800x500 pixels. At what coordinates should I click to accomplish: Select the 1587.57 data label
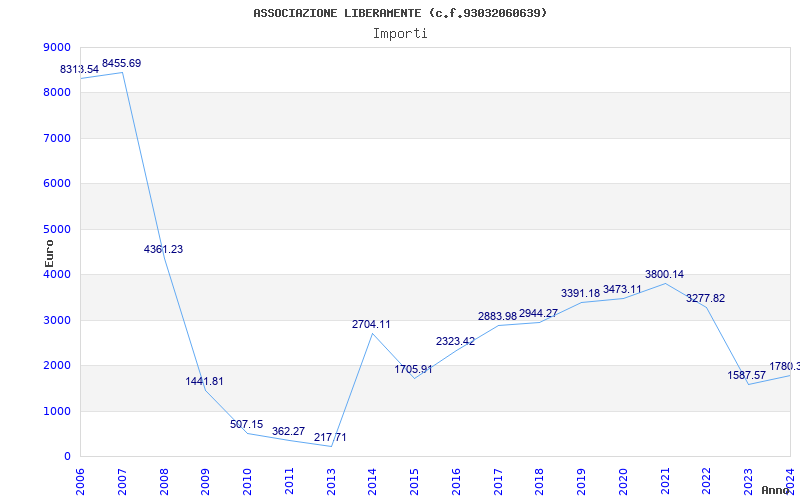pos(747,376)
